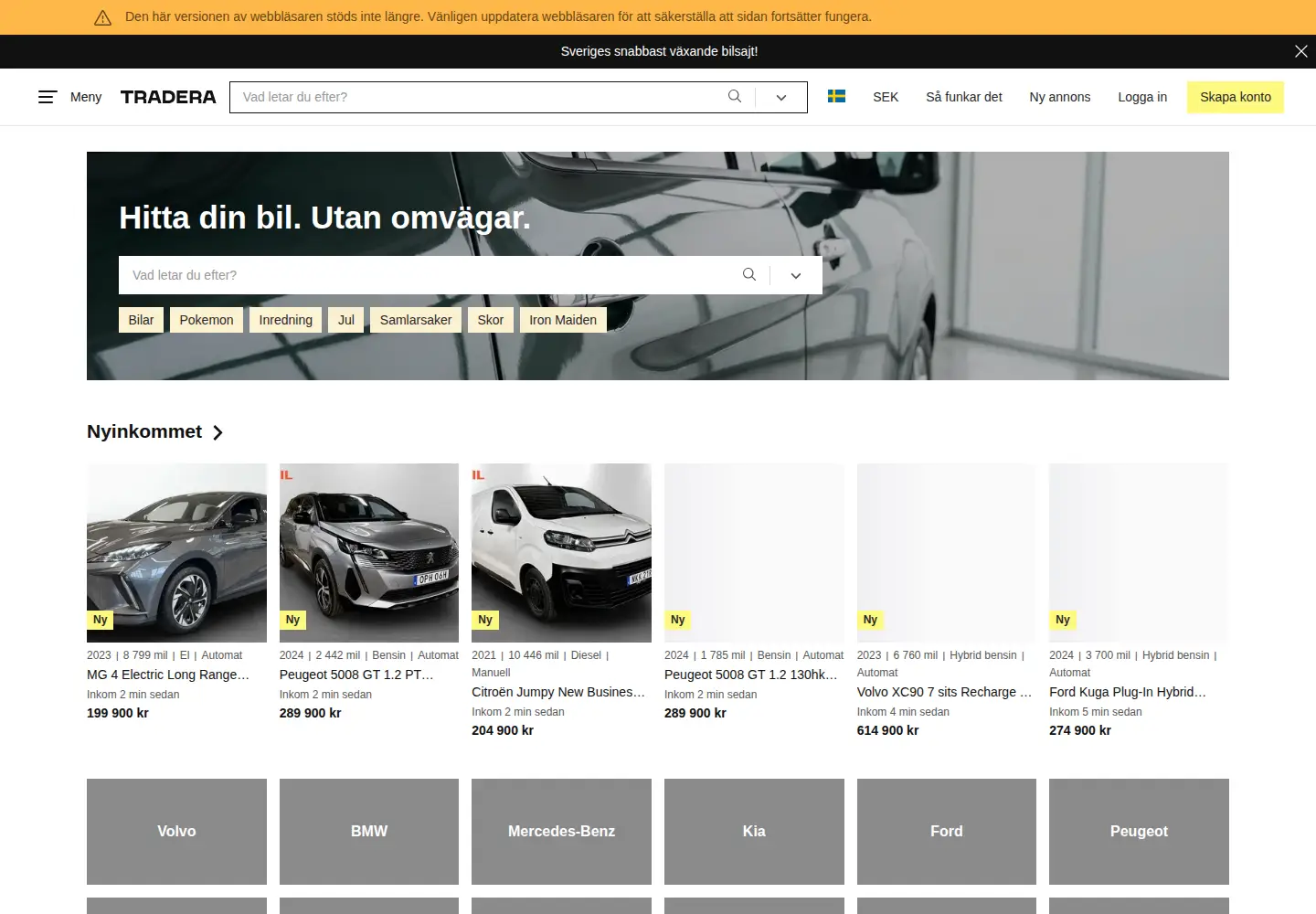Close the Sveriges snabbast växande bilsajt banner
Viewport: 1316px width, 914px height.
click(x=1301, y=51)
